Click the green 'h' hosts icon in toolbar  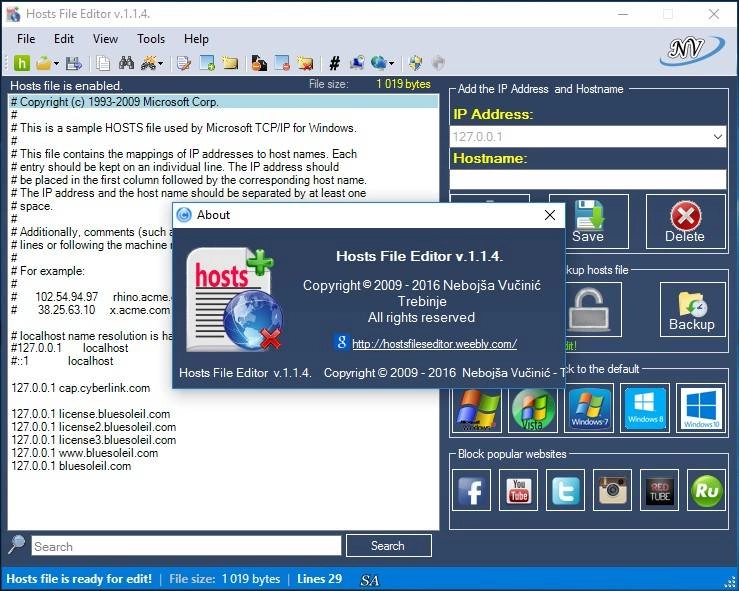22,63
